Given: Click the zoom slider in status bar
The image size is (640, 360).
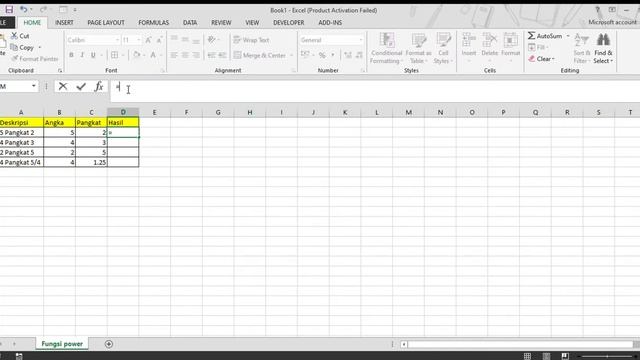Looking at the screenshot, I should click(608, 356).
